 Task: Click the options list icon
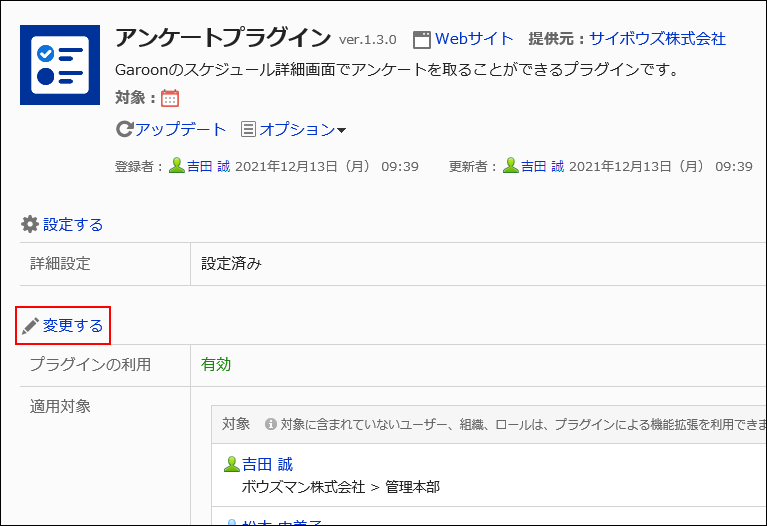point(248,129)
